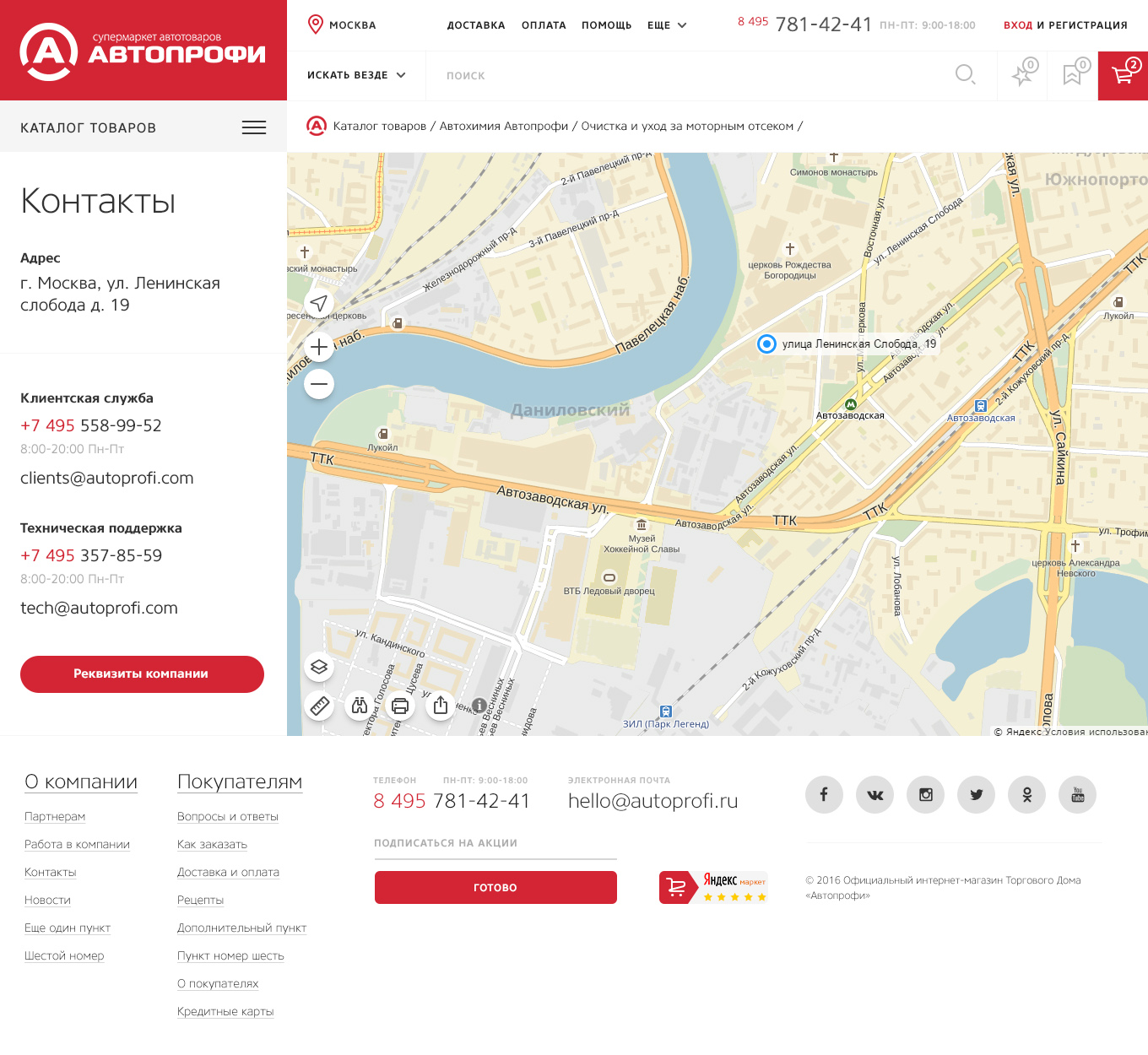Click tech@autoprofi.com email
This screenshot has width=1148, height=1055.
(x=99, y=608)
